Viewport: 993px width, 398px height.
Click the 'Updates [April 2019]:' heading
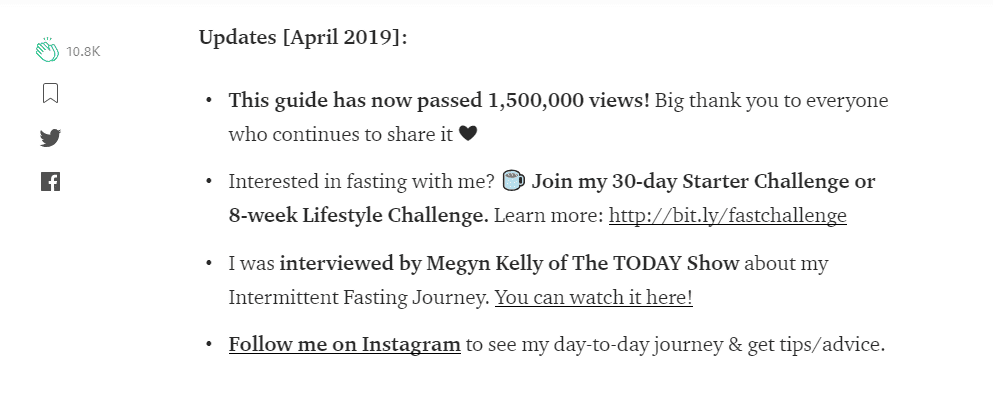tap(303, 37)
